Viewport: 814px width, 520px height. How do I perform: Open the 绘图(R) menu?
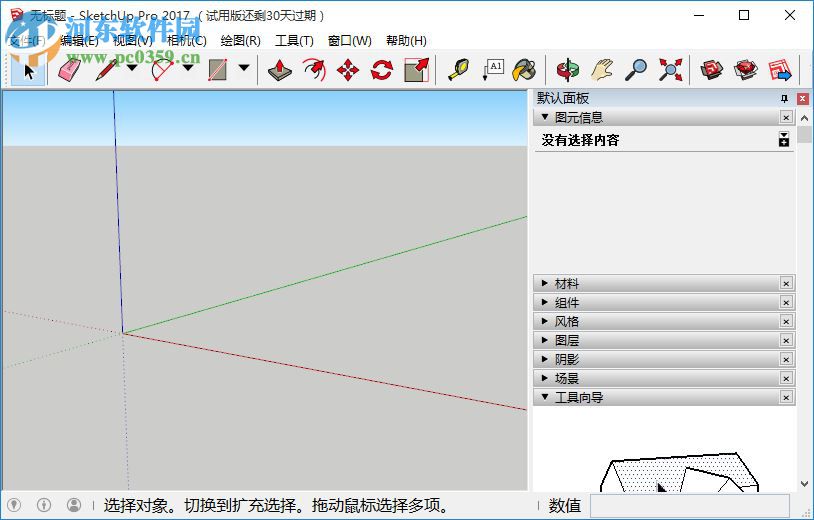click(x=240, y=40)
